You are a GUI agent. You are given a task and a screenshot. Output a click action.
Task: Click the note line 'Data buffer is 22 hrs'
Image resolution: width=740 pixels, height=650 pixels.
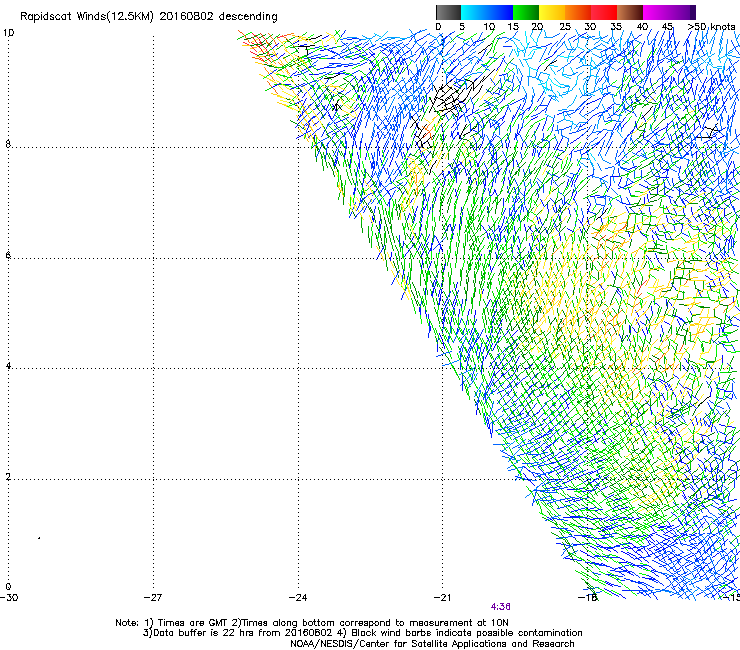click(x=362, y=633)
